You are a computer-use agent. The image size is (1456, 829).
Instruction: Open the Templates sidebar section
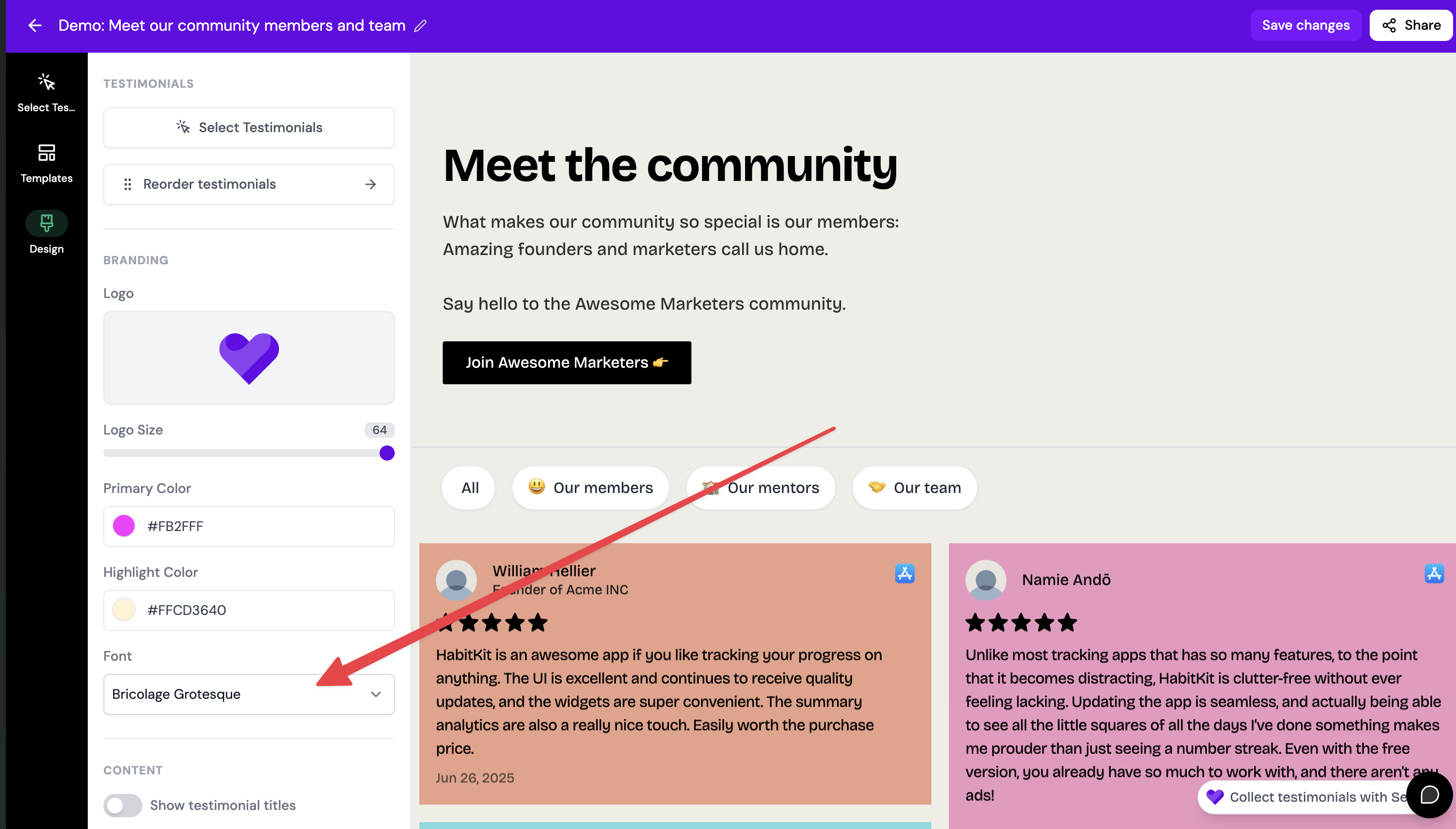coord(46,164)
